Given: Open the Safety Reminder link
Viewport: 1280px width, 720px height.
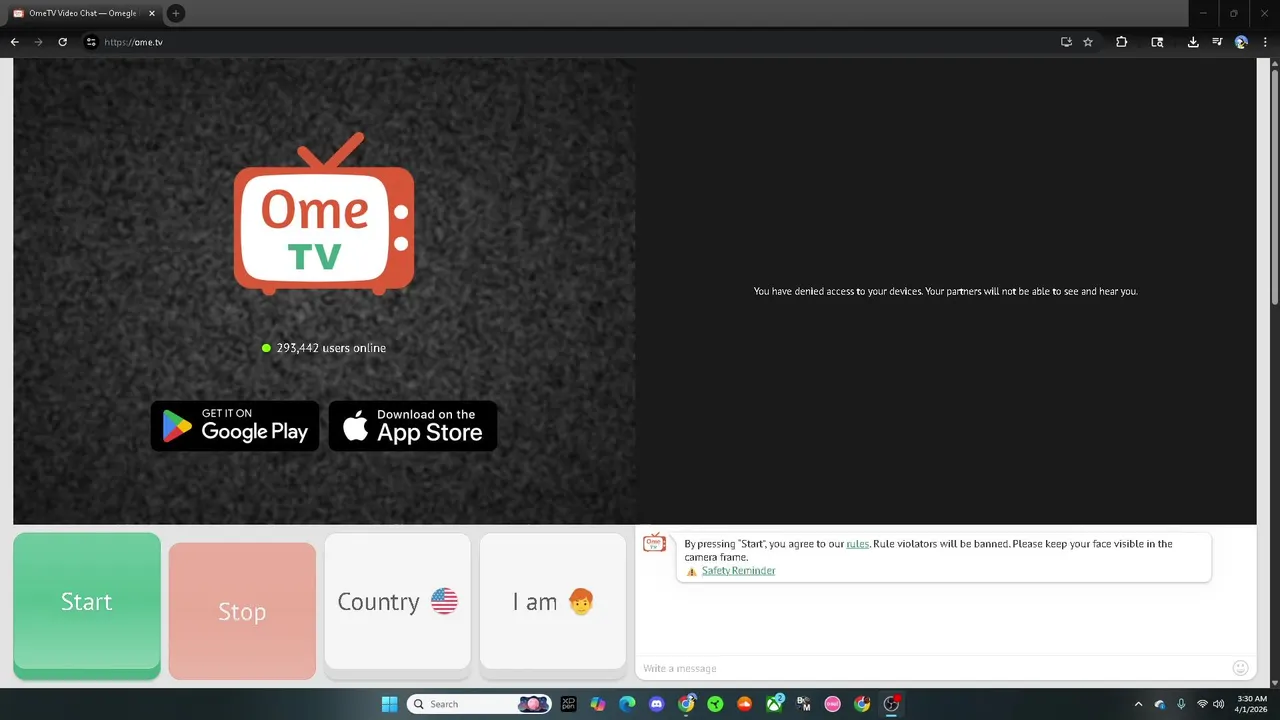Looking at the screenshot, I should click(738, 571).
